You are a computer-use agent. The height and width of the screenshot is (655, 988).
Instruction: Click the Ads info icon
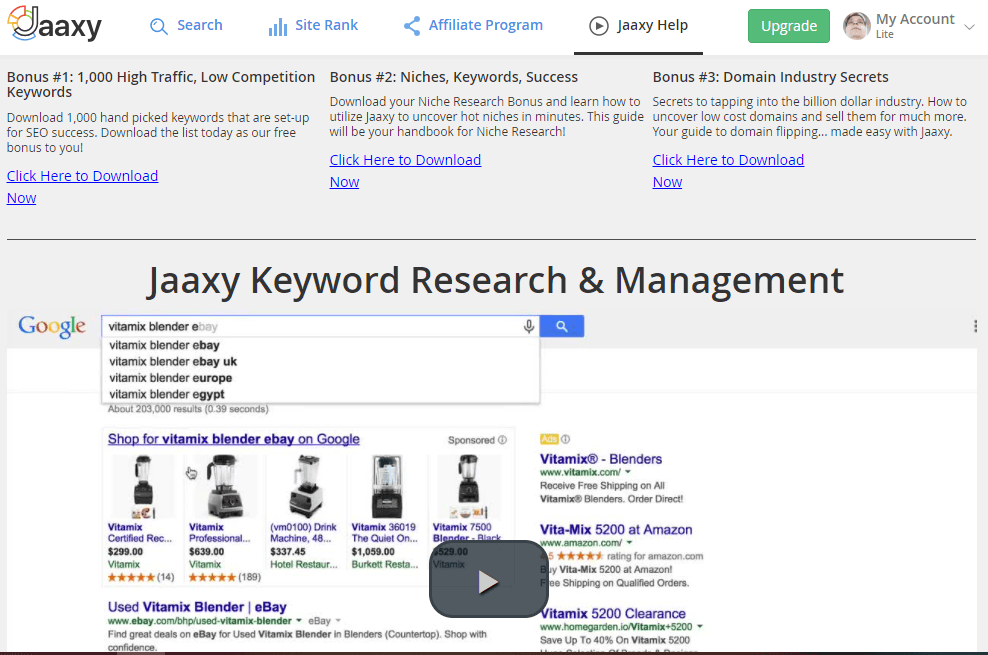565,439
